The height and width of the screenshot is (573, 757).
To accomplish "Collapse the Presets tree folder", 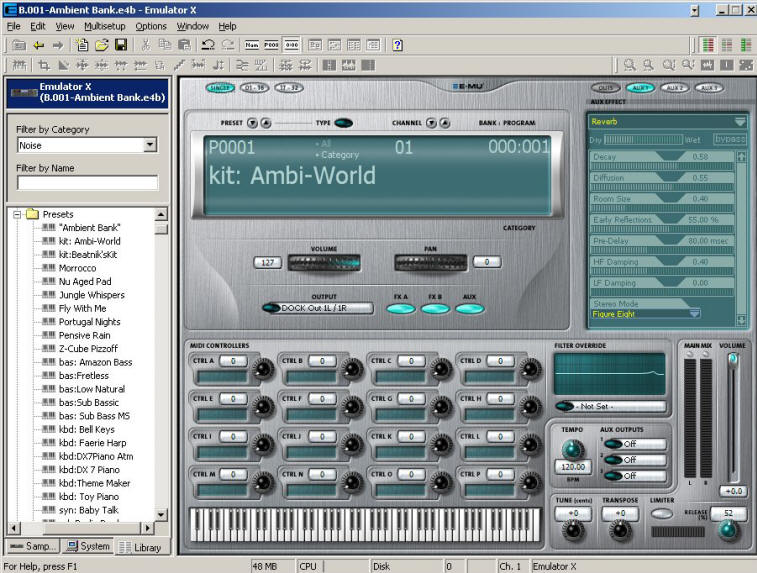I will (17, 214).
